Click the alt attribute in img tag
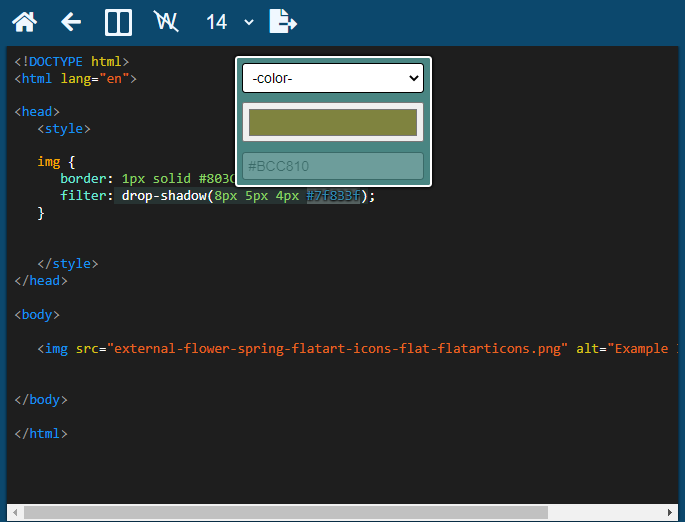685x522 pixels. pos(627,349)
